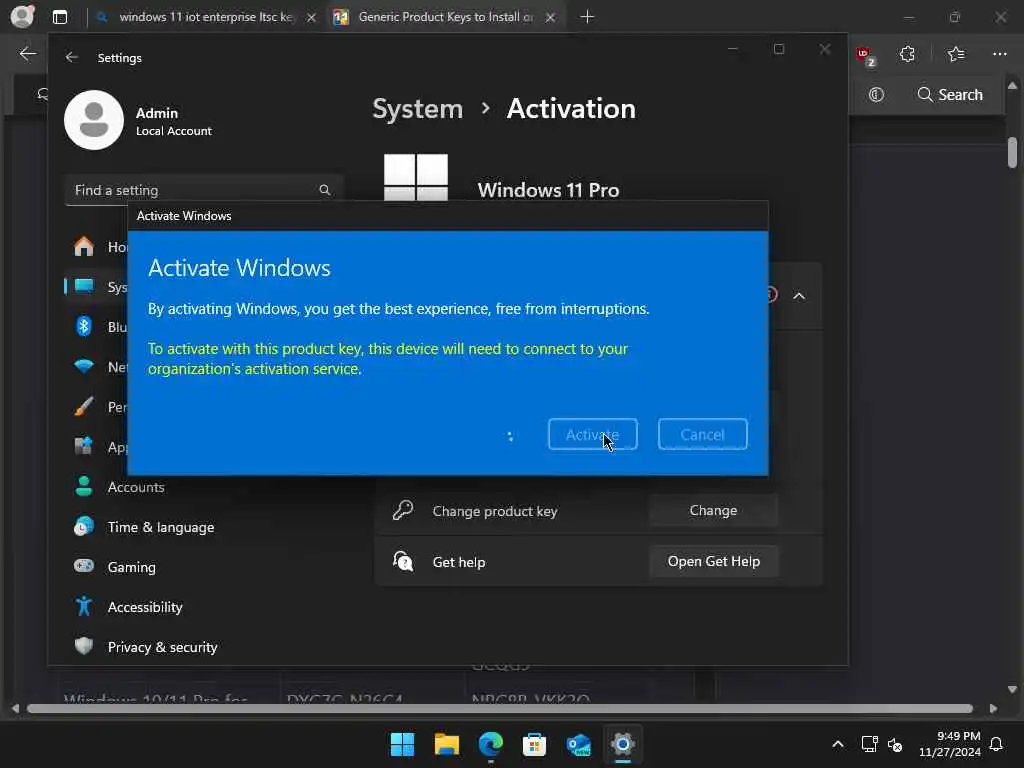Viewport: 1024px width, 768px height.
Task: Click horizontal scrollbar right arrow
Action: click(x=993, y=709)
